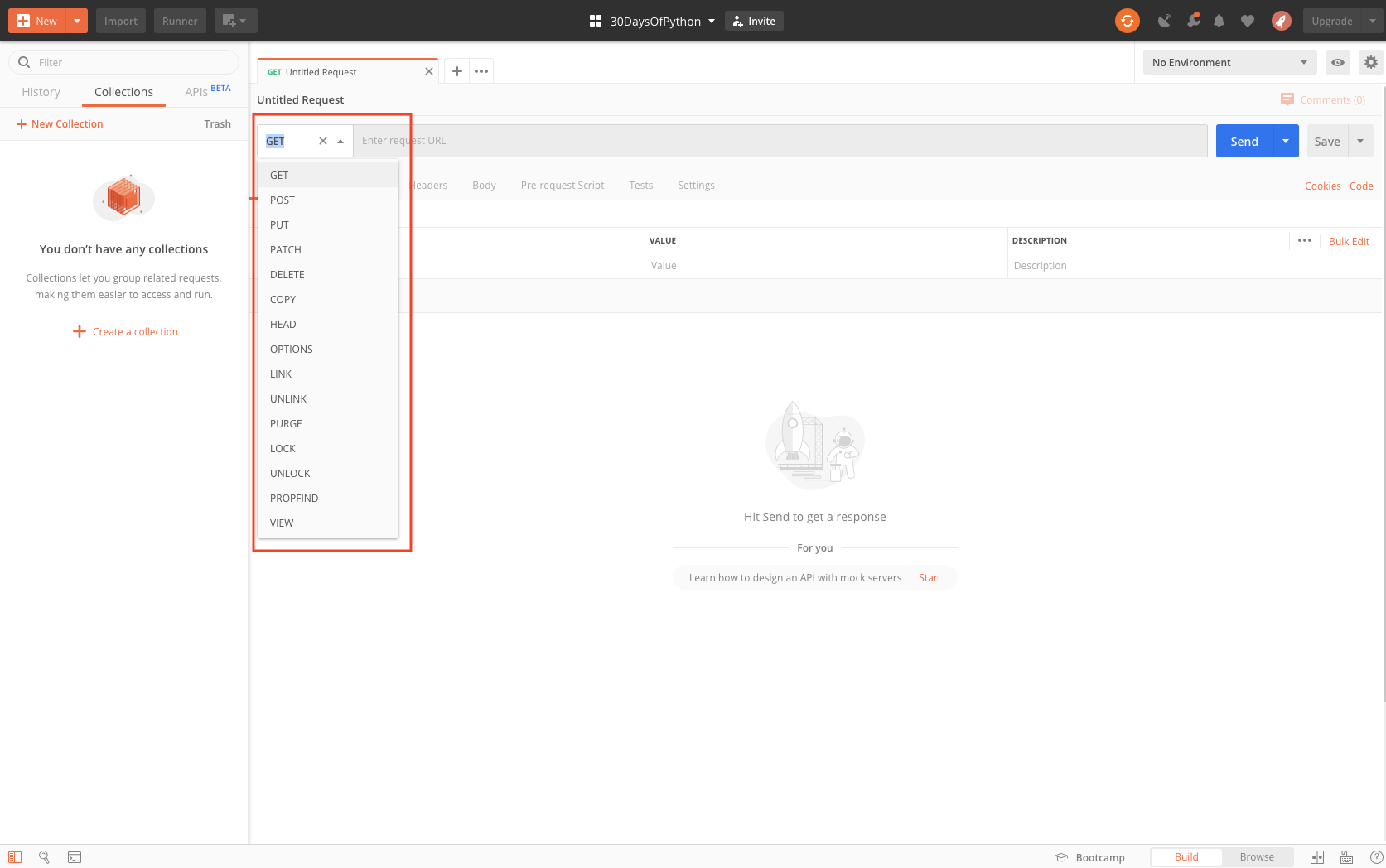This screenshot has width=1386, height=868.
Task: Open the 30DaysOfPython workspace dropdown
Action: click(x=652, y=21)
